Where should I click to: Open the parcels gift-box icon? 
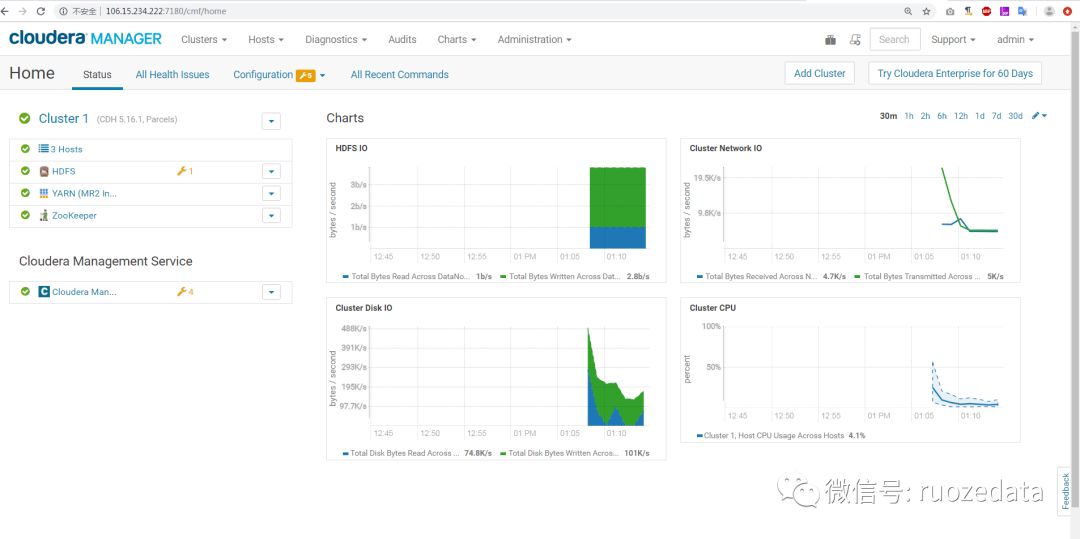pyautogui.click(x=830, y=40)
